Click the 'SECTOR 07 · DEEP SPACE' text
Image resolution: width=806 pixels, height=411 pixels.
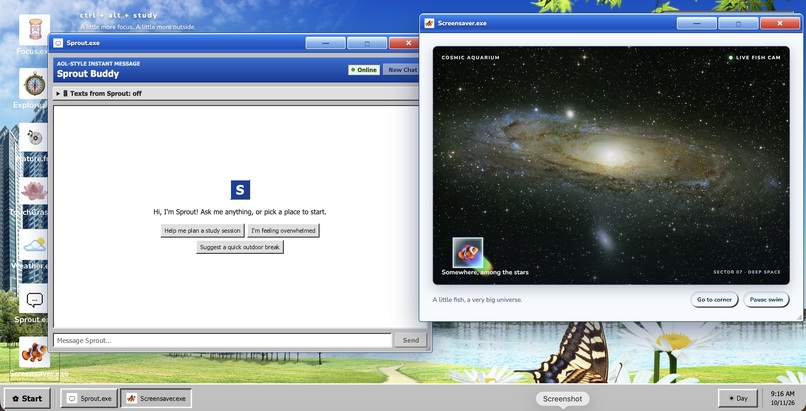(x=747, y=272)
